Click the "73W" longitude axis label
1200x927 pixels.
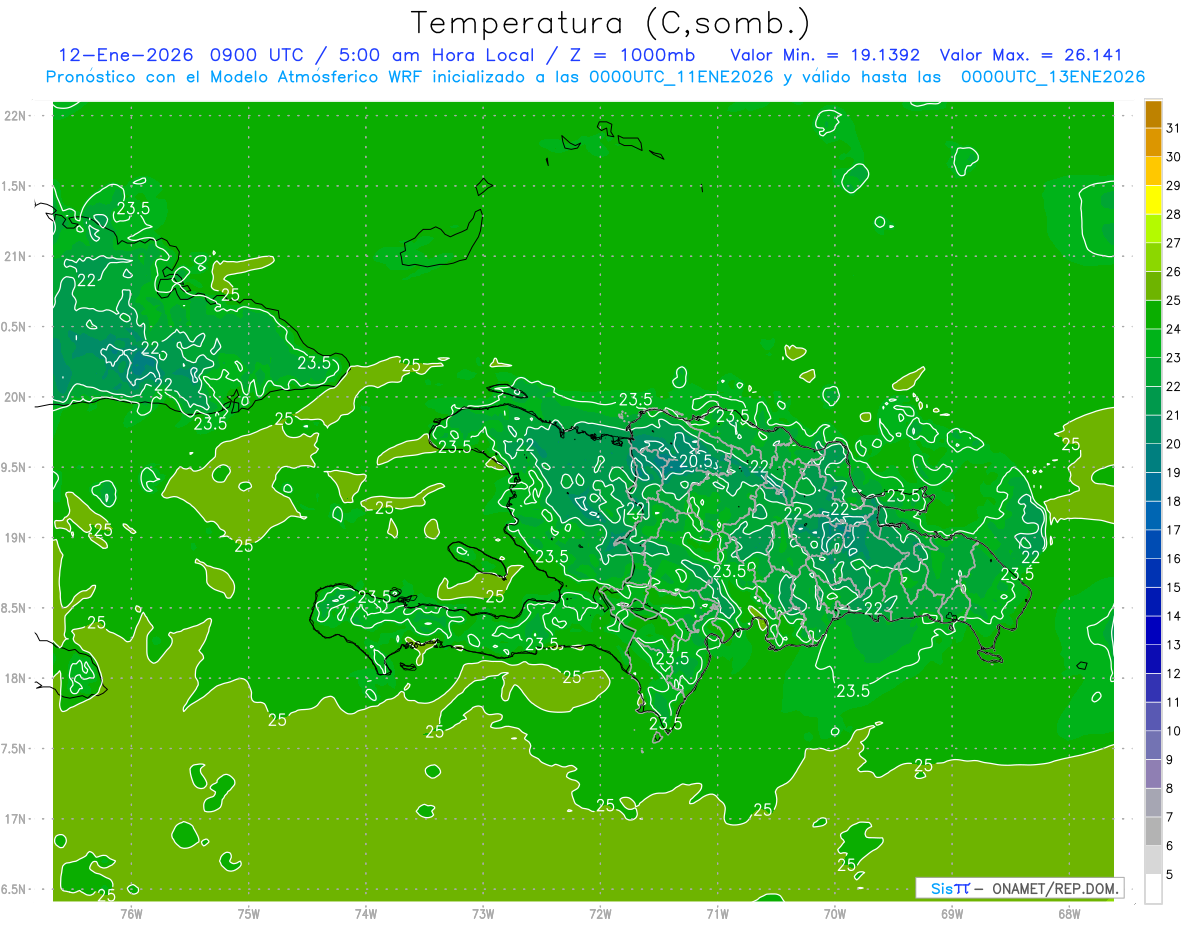pyautogui.click(x=483, y=914)
